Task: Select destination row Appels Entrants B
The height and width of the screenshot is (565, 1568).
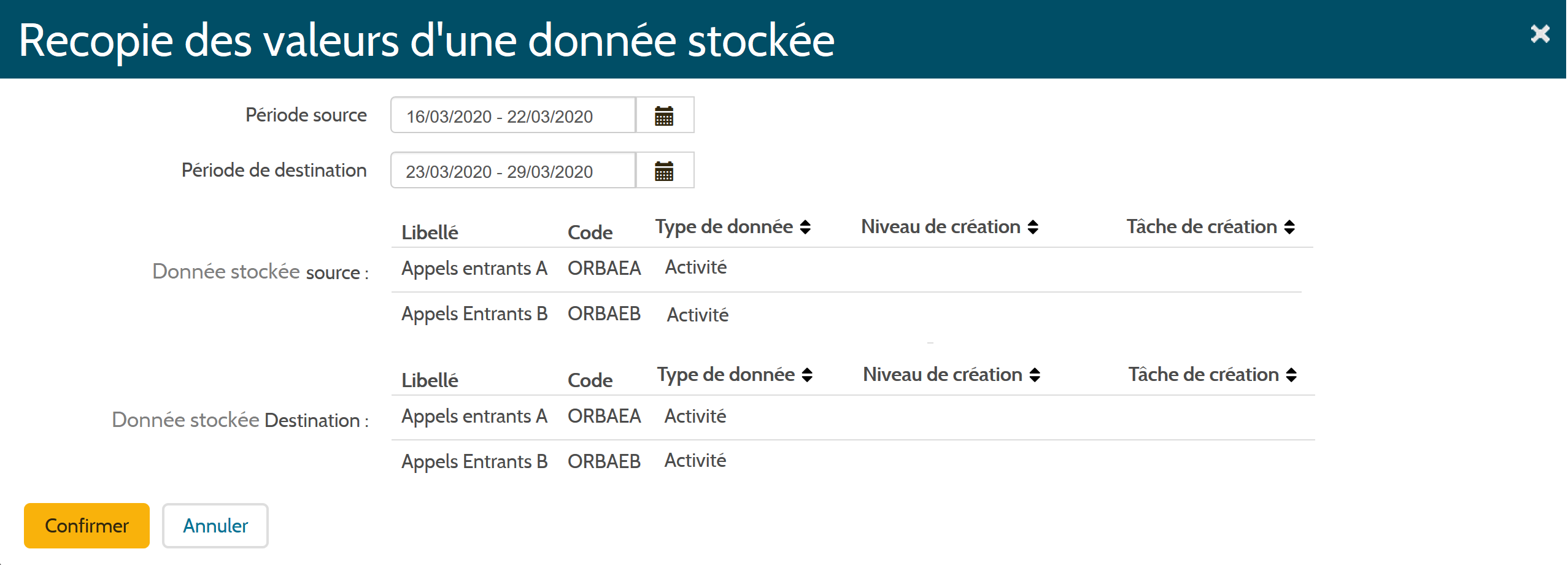Action: point(474,462)
